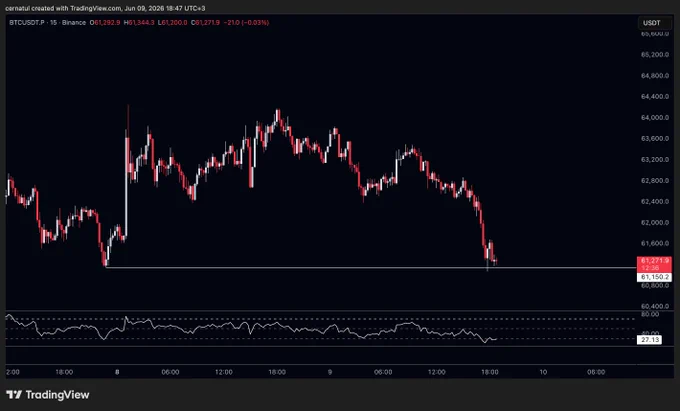Click the date label 10 on time axis
This screenshot has height=411, width=680.
click(x=543, y=372)
